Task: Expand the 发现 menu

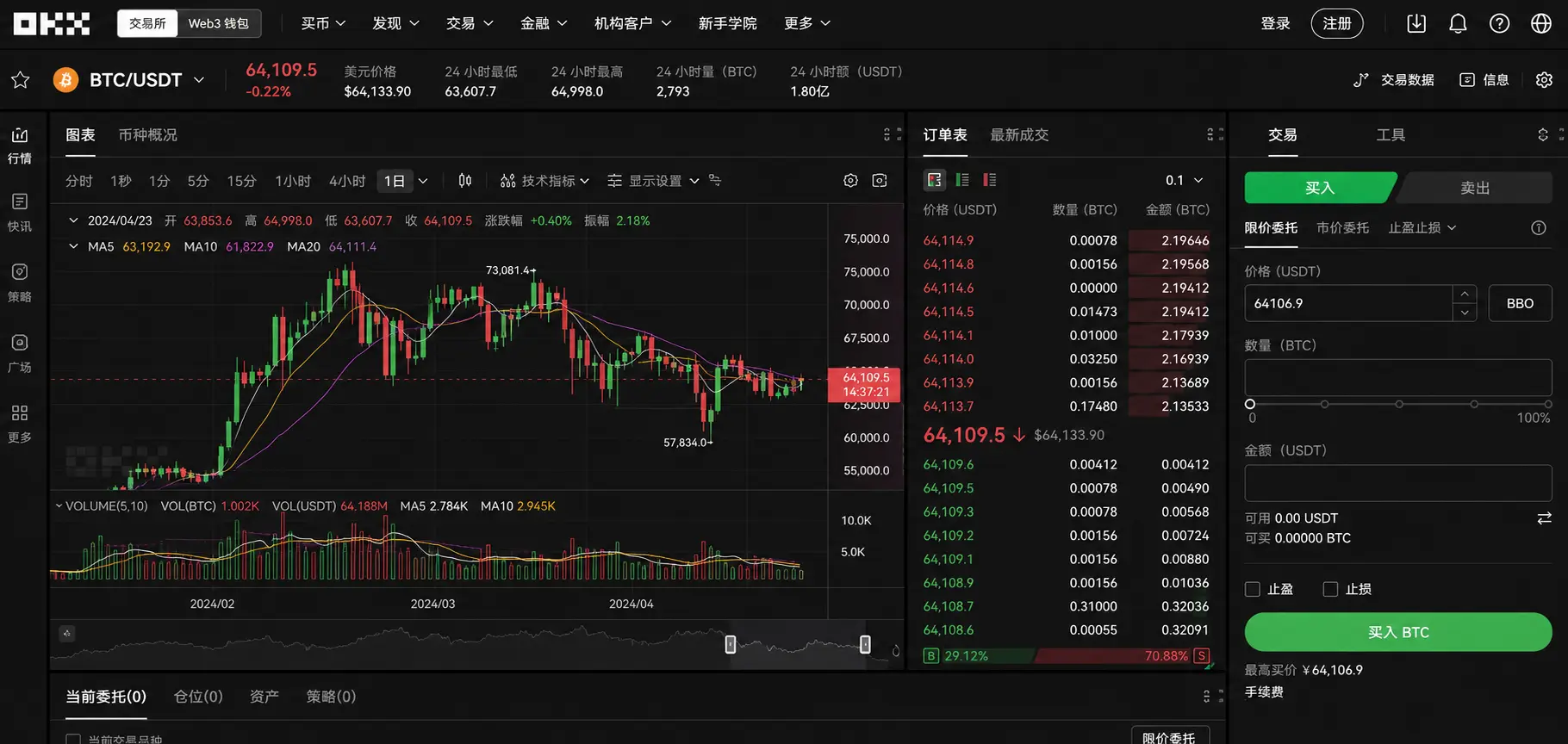Action: 395,23
